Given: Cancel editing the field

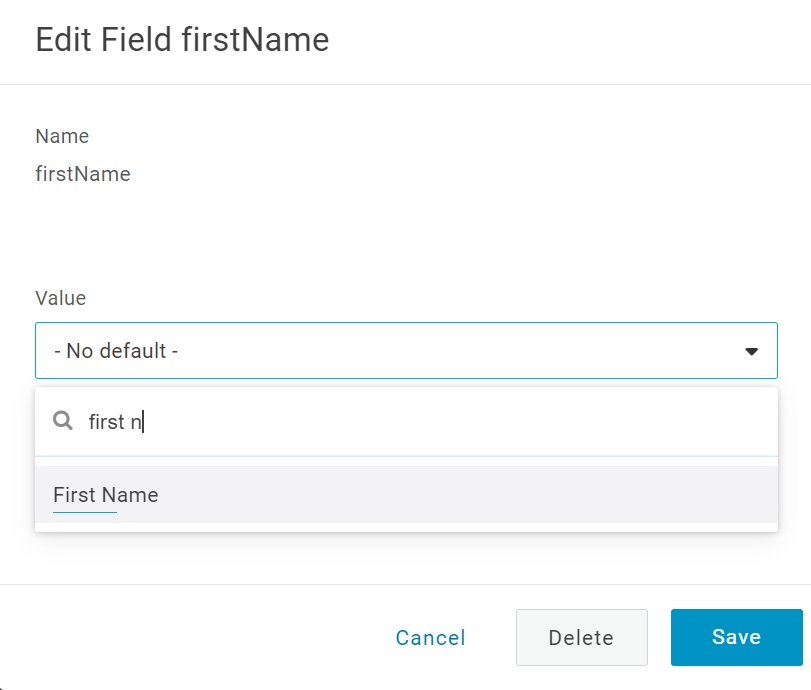Looking at the screenshot, I should click(430, 638).
